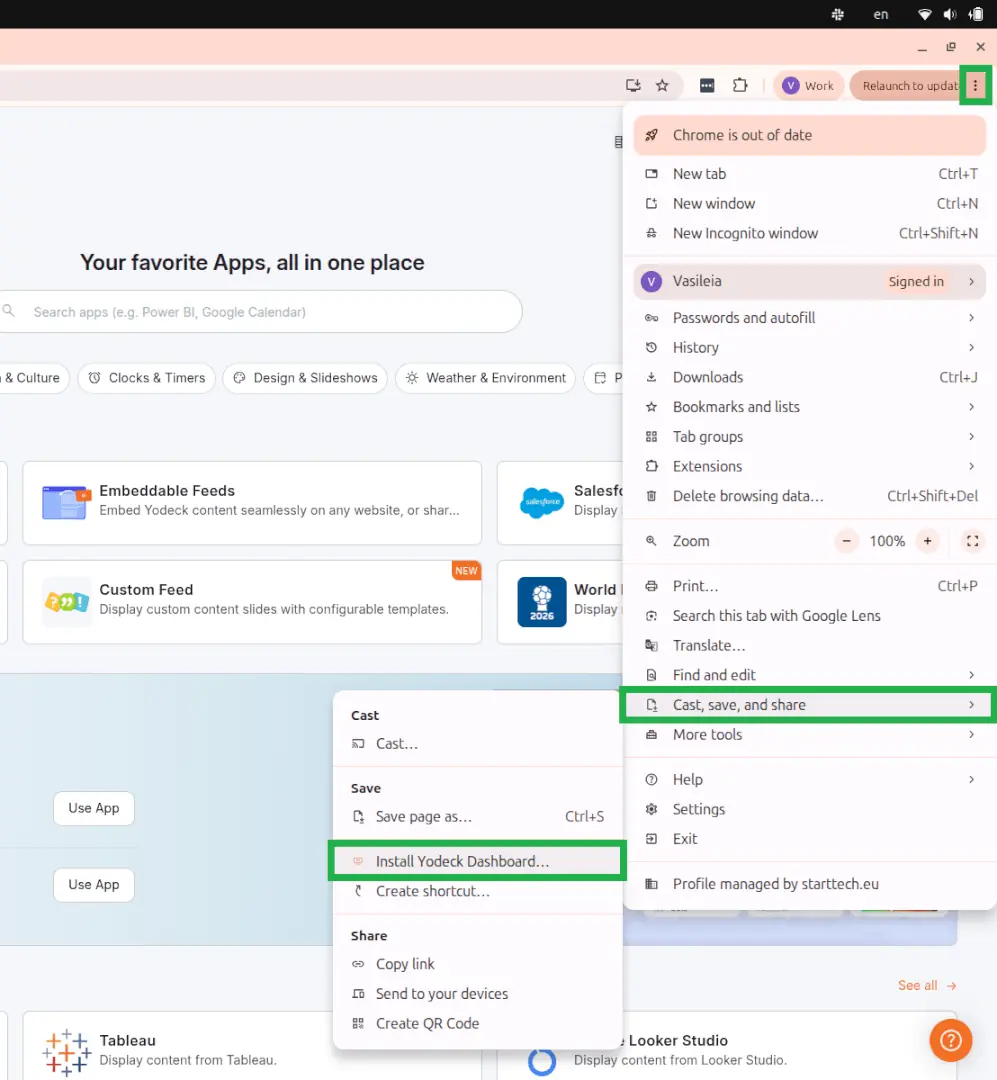The width and height of the screenshot is (997, 1080).
Task: Expand the History submenu
Action: 809,347
